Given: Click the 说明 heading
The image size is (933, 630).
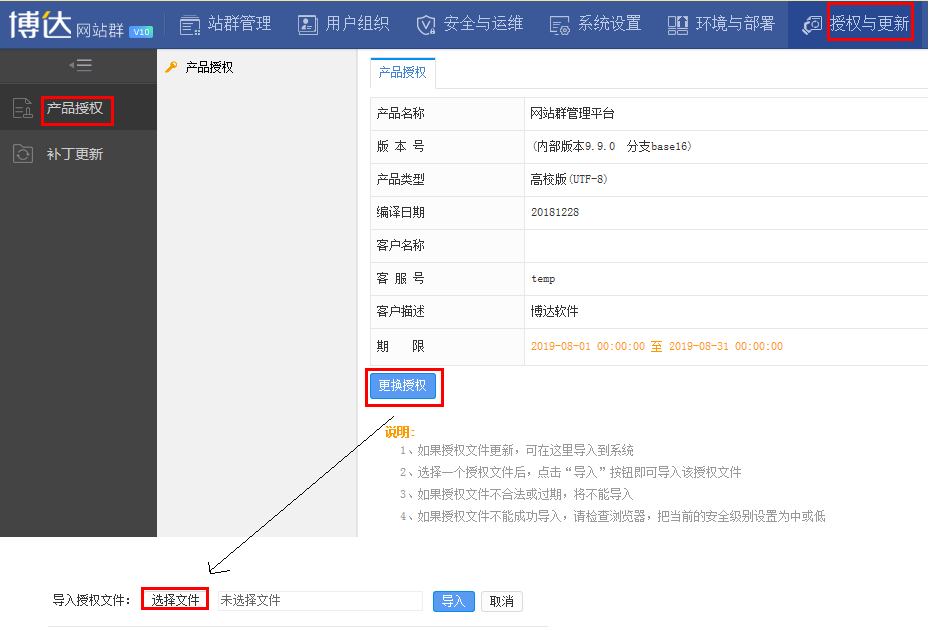Looking at the screenshot, I should tap(400, 432).
